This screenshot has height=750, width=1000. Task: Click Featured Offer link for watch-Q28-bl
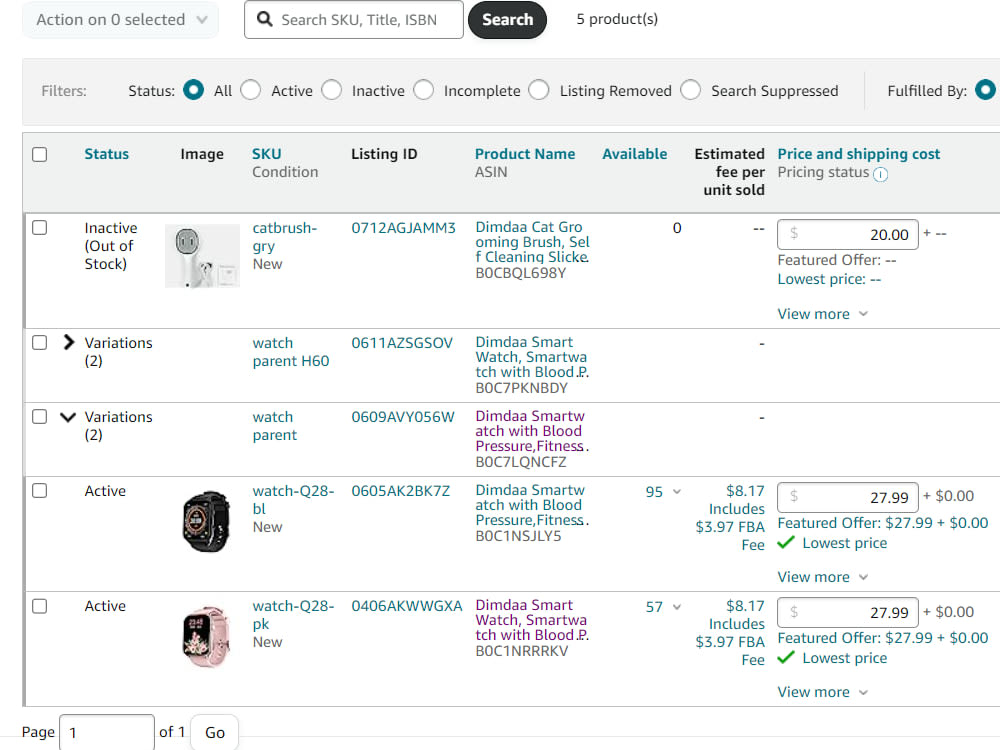click(x=883, y=523)
